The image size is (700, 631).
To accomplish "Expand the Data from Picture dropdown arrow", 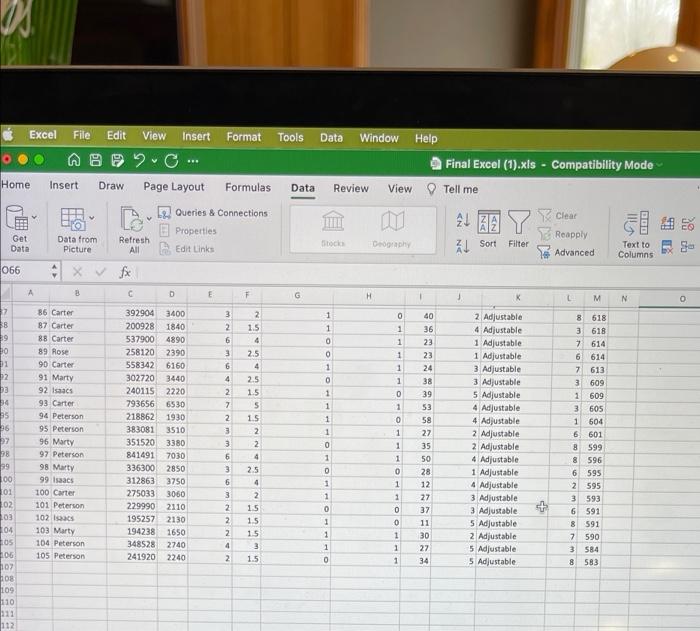I will coord(92,218).
